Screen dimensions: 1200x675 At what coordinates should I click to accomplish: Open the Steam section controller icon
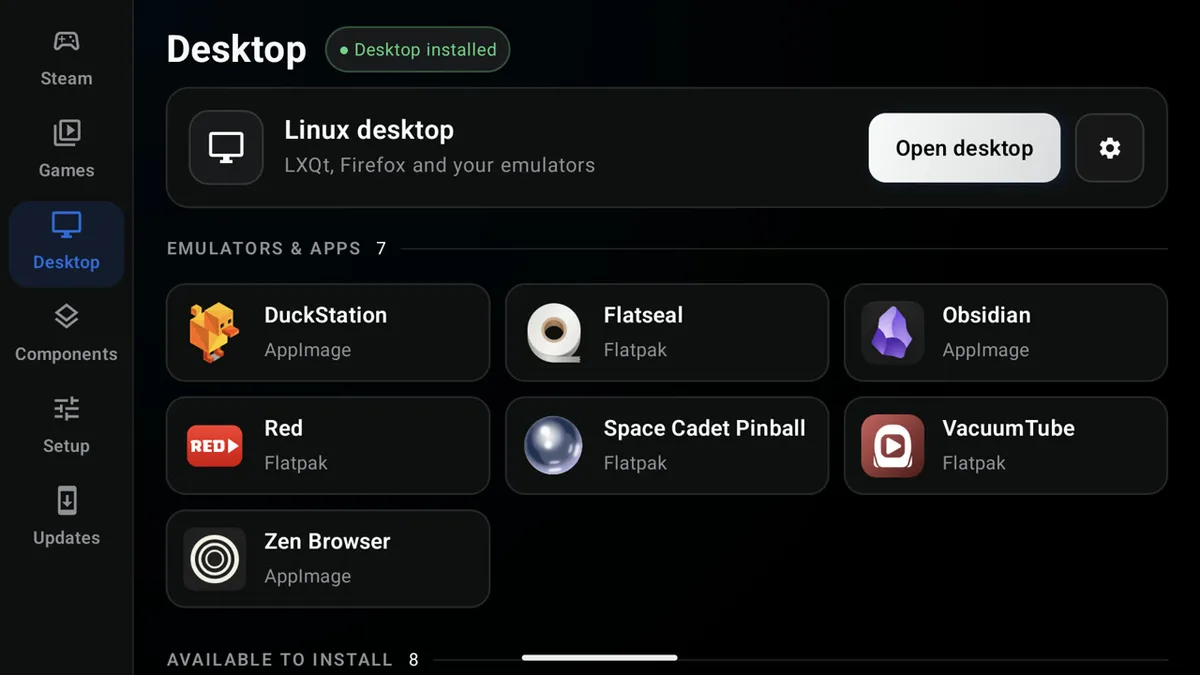point(66,41)
